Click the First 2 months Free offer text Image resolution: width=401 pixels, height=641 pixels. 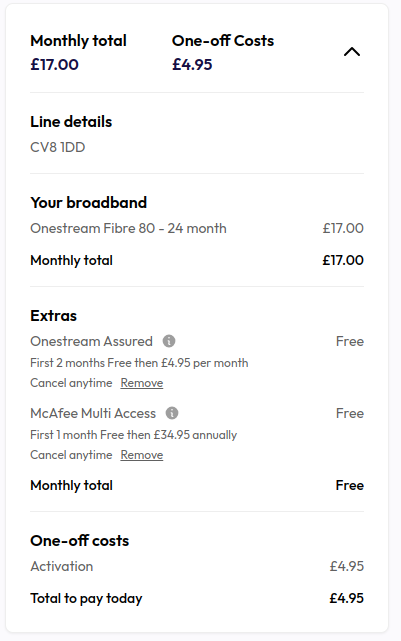point(139,363)
